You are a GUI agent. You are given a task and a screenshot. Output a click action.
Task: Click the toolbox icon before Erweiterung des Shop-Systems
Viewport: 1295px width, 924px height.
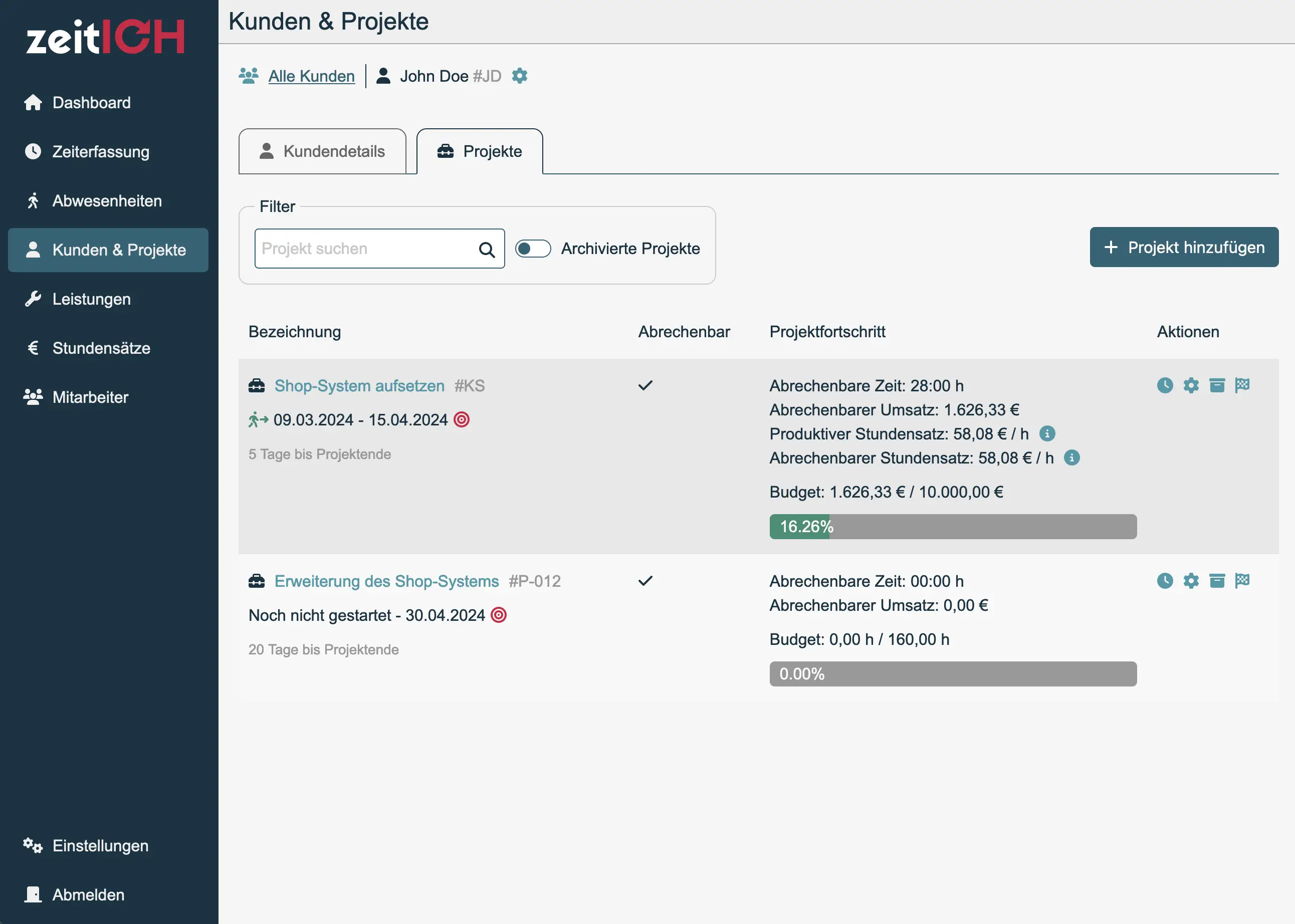(257, 581)
